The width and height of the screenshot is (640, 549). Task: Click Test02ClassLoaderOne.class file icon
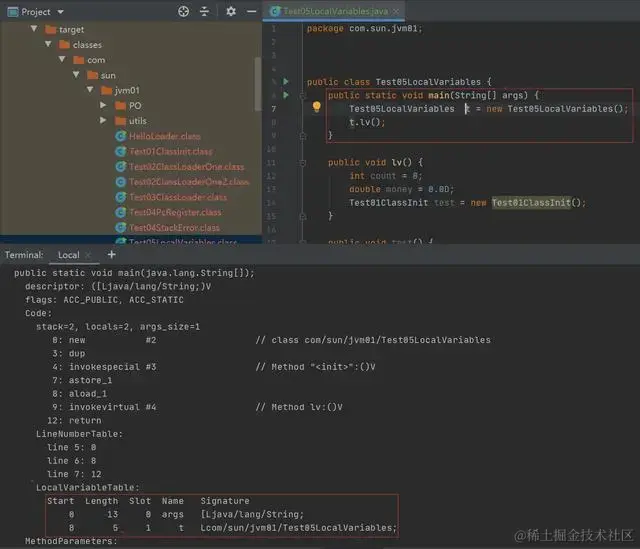tap(120, 167)
